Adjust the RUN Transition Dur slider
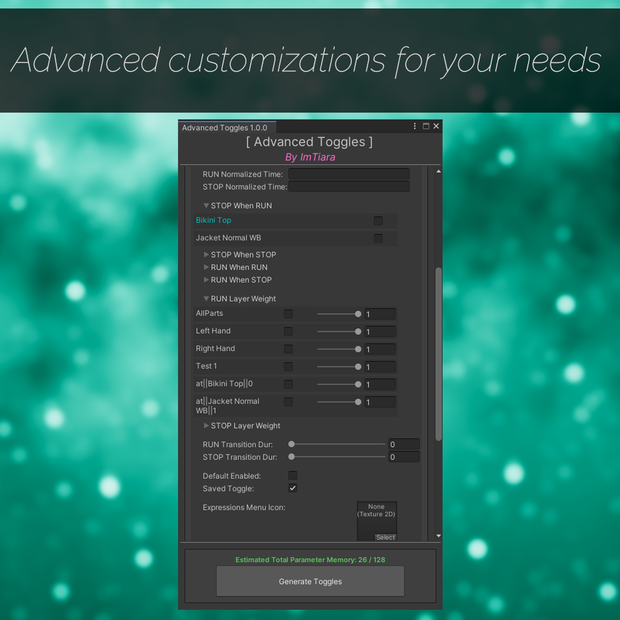 [x=338, y=444]
